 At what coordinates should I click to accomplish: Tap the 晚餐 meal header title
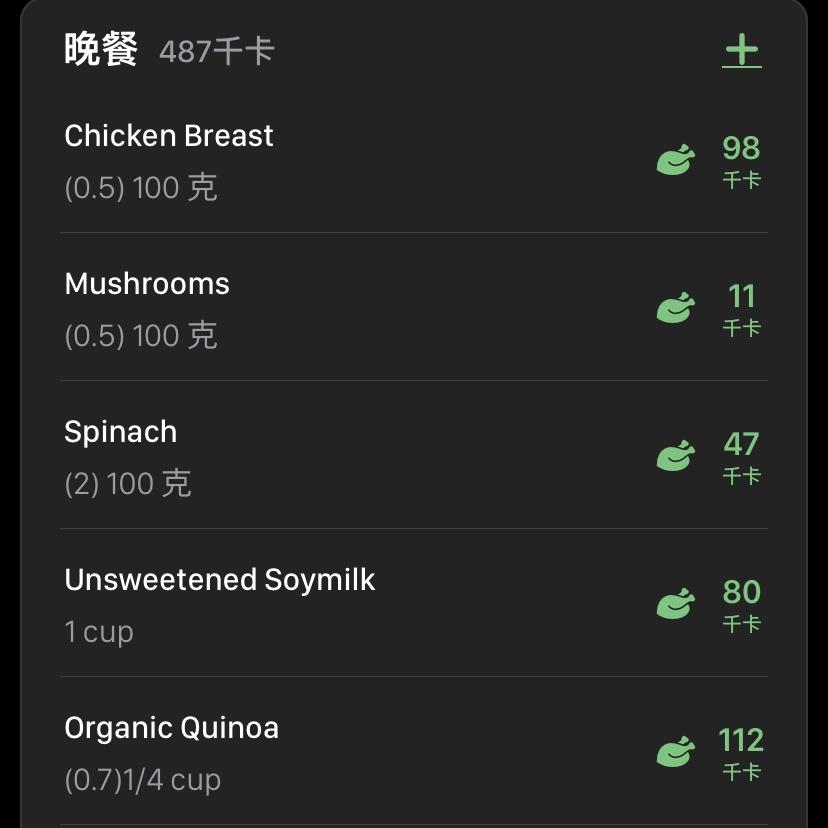(x=100, y=50)
